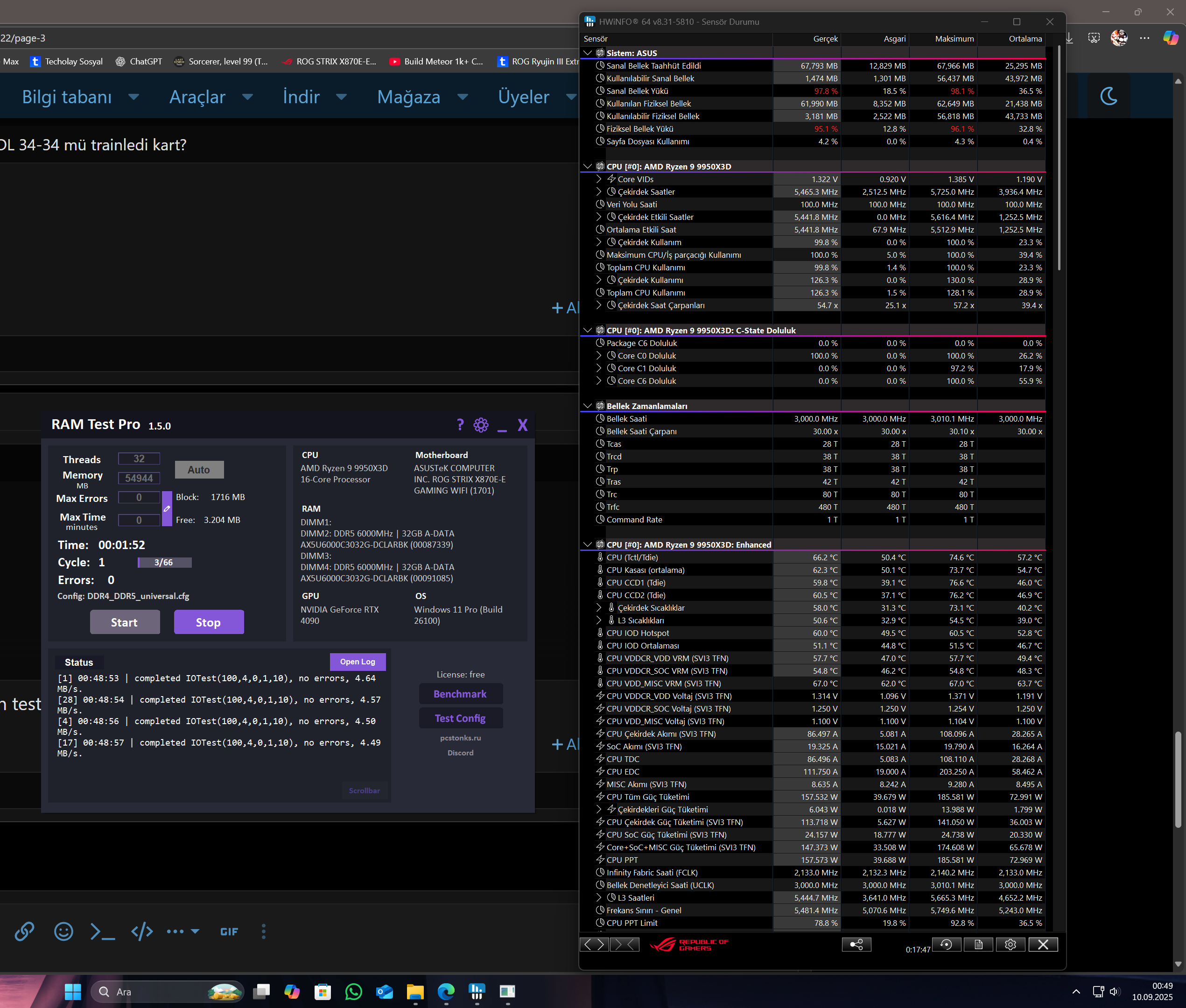Screen dimensions: 1186x1008
Task: Open the browser profile avatar
Action: click(1119, 38)
